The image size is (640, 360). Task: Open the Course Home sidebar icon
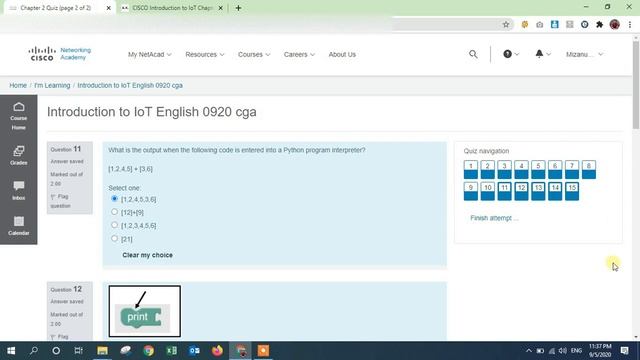tap(18, 116)
